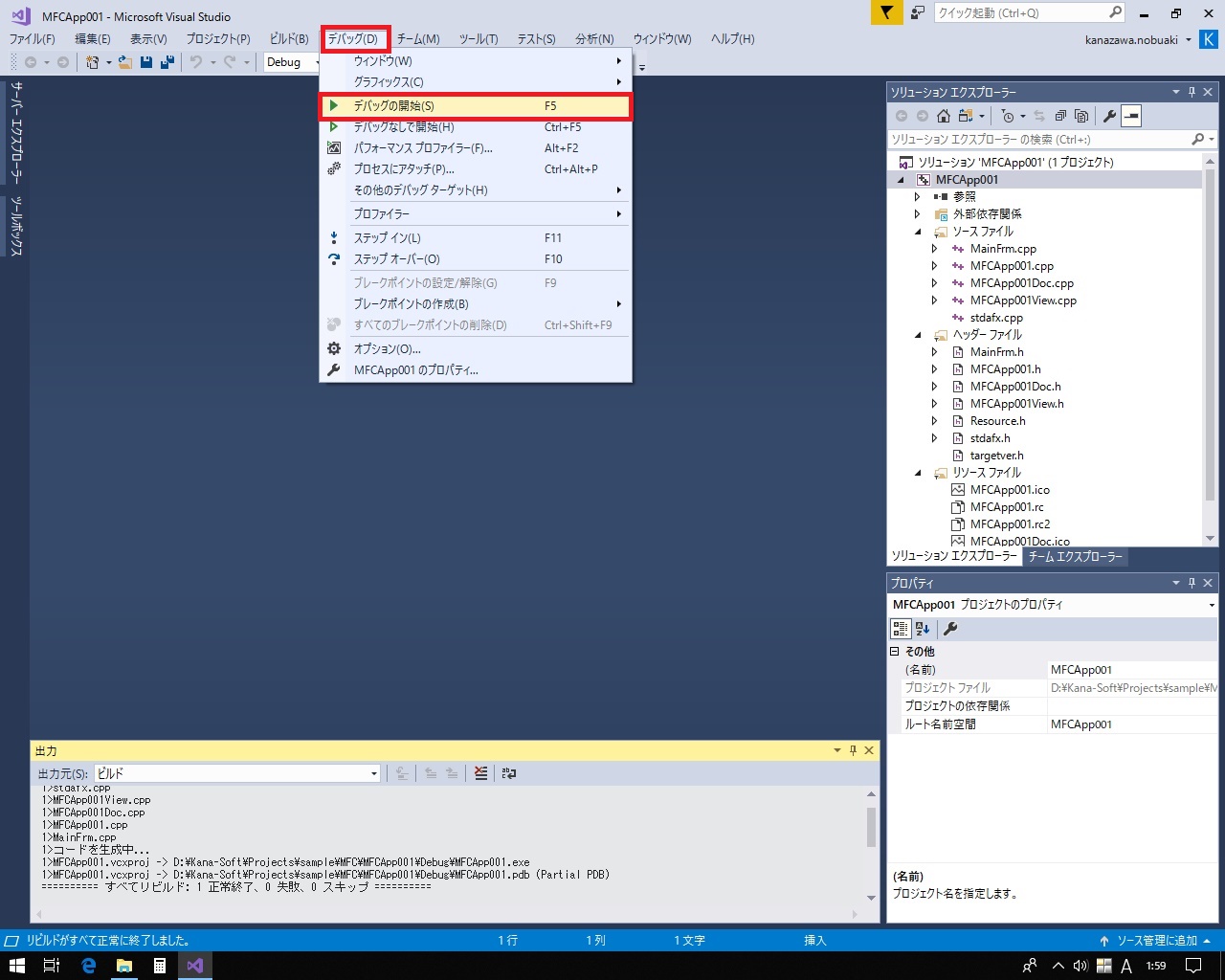Open the ビルド(B) menu
This screenshot has height=980, width=1225.
(289, 39)
